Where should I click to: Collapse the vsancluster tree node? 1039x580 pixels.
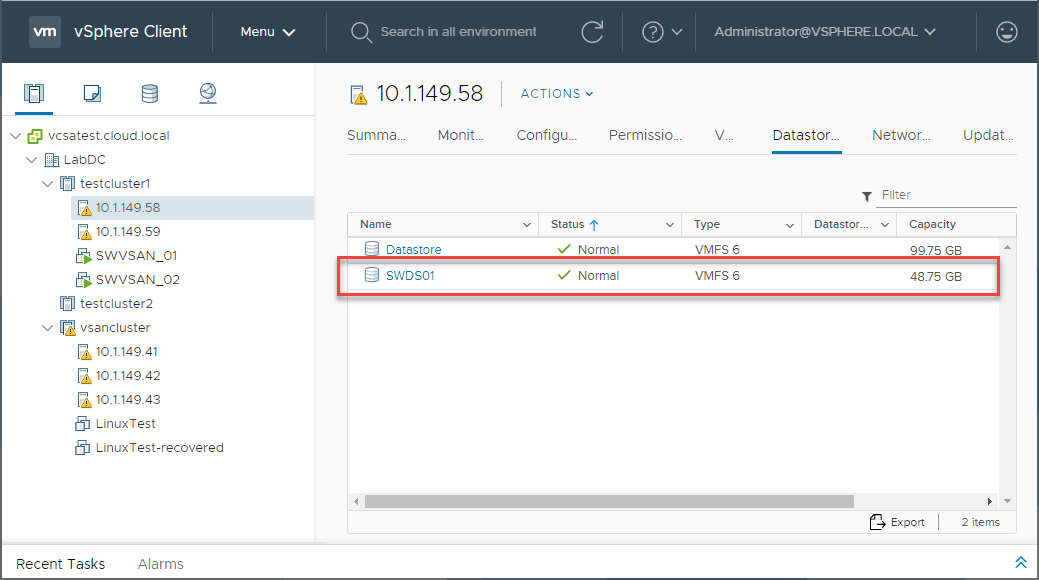[x=47, y=328]
